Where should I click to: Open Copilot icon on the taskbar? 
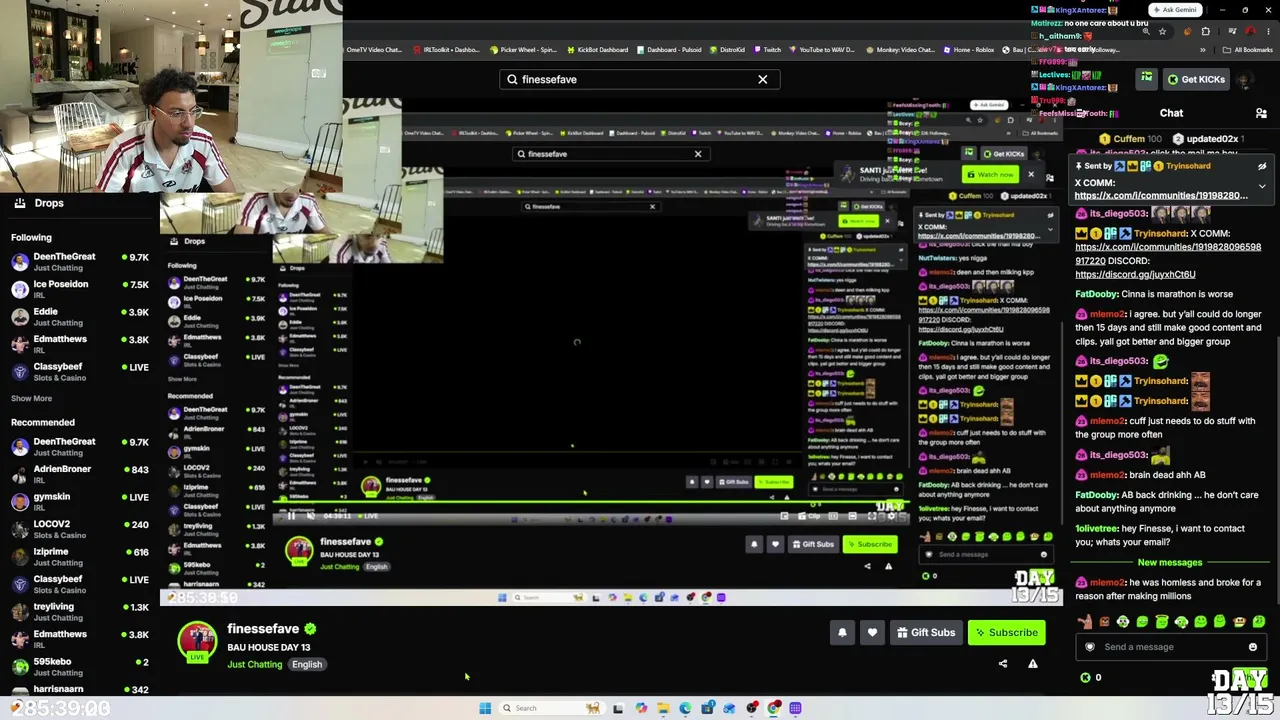(x=641, y=708)
